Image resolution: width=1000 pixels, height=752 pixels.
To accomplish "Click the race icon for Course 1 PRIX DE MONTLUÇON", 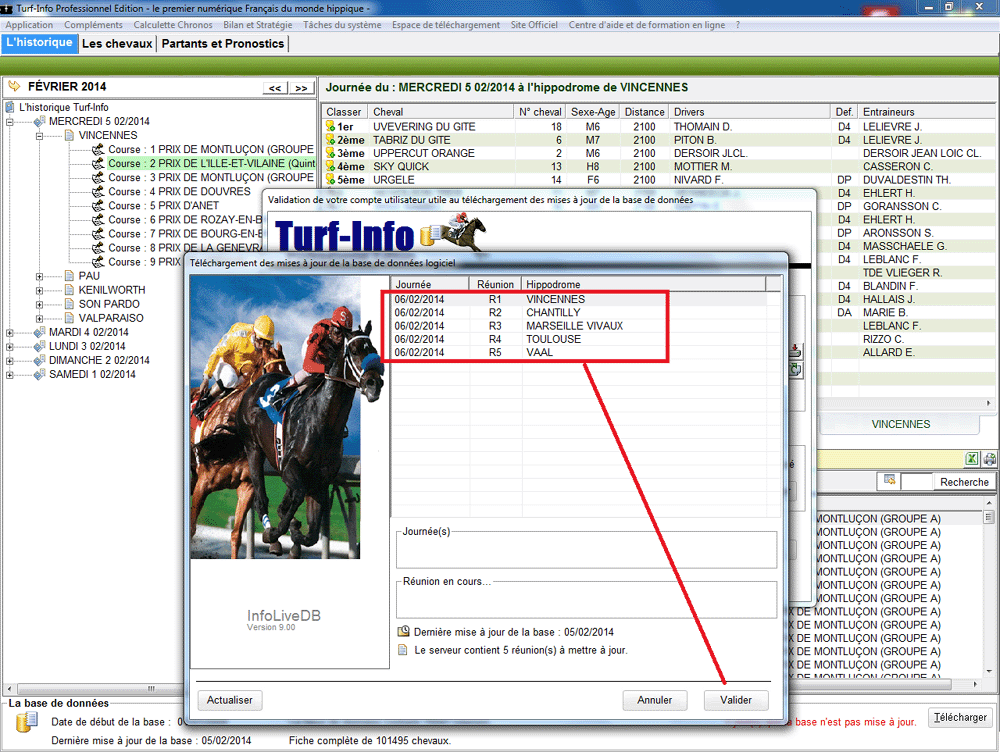I will click(x=98, y=149).
